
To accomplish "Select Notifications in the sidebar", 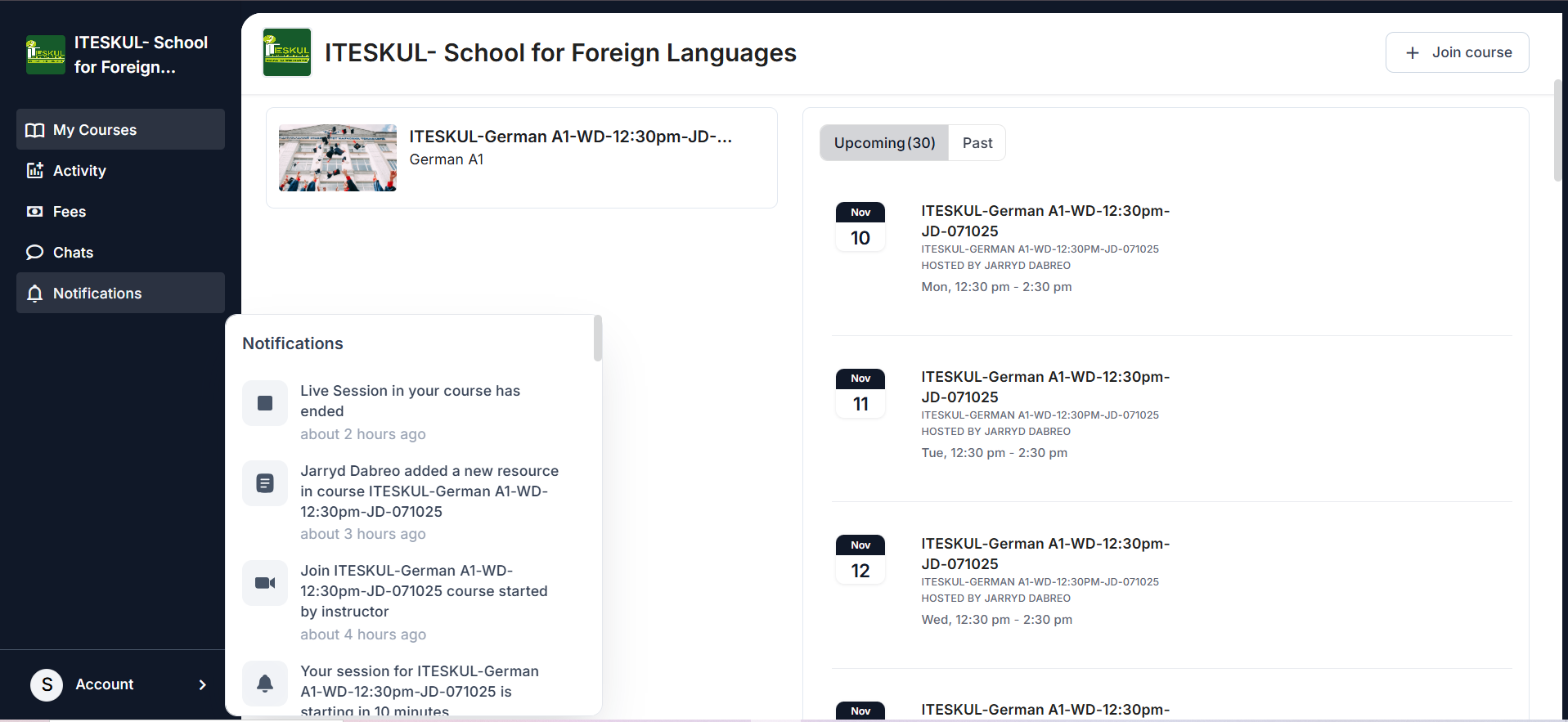I will (120, 293).
